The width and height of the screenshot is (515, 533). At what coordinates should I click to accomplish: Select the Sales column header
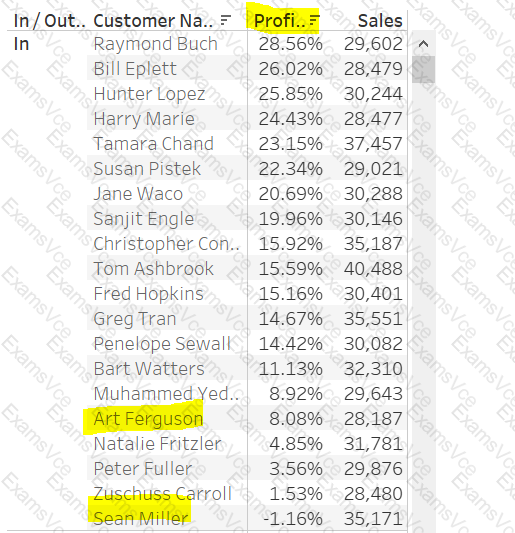click(x=380, y=21)
